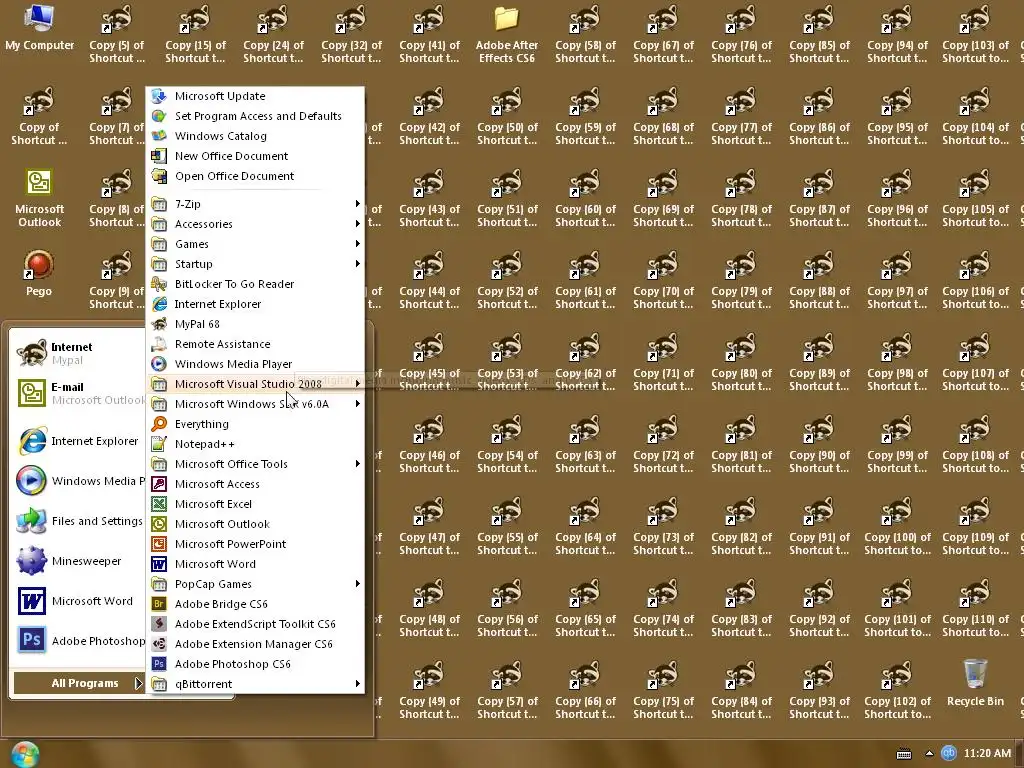
Task: Expand Microsoft Visual Studio 2008 submenu
Action: click(255, 384)
